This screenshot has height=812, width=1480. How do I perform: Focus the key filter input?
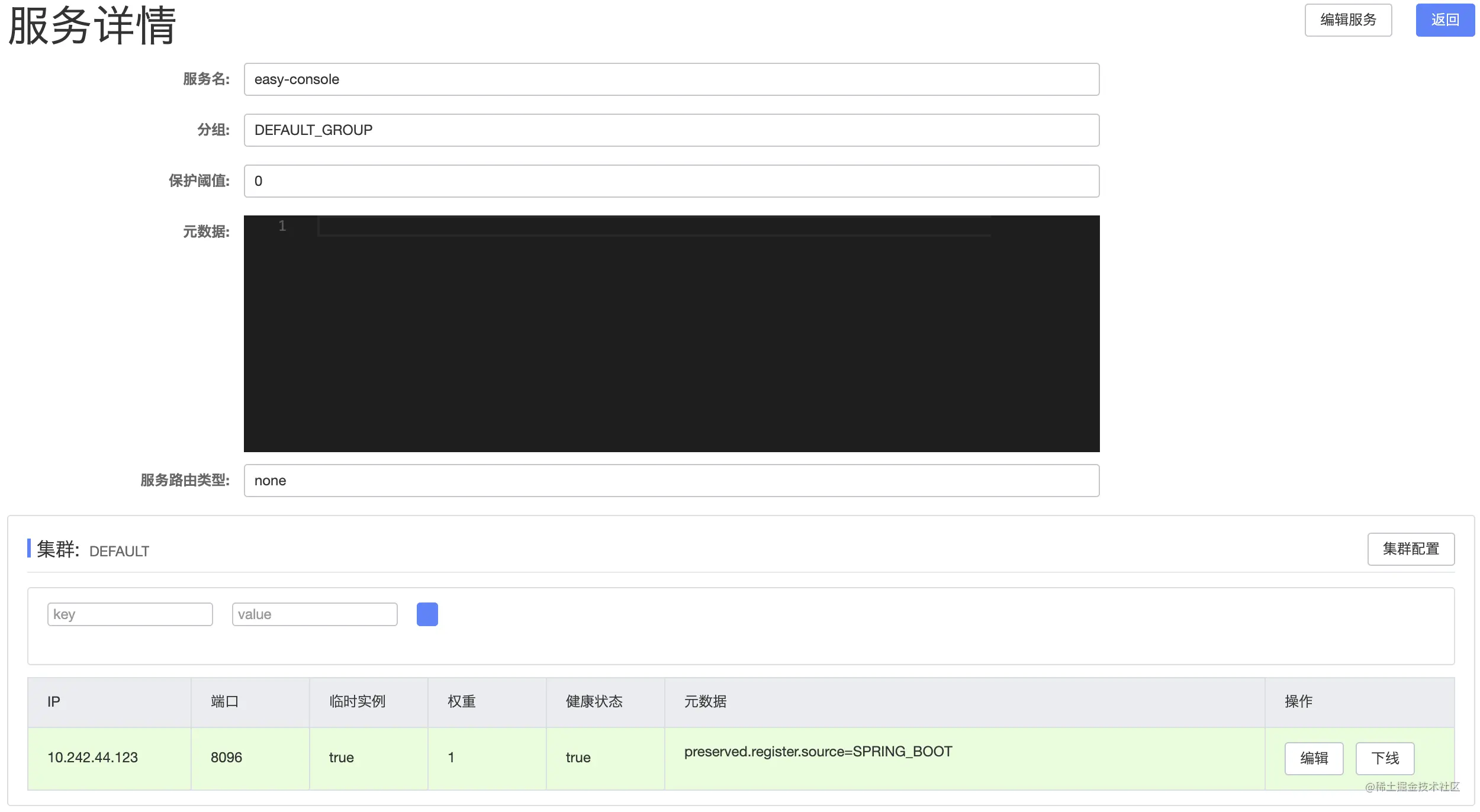(x=130, y=614)
